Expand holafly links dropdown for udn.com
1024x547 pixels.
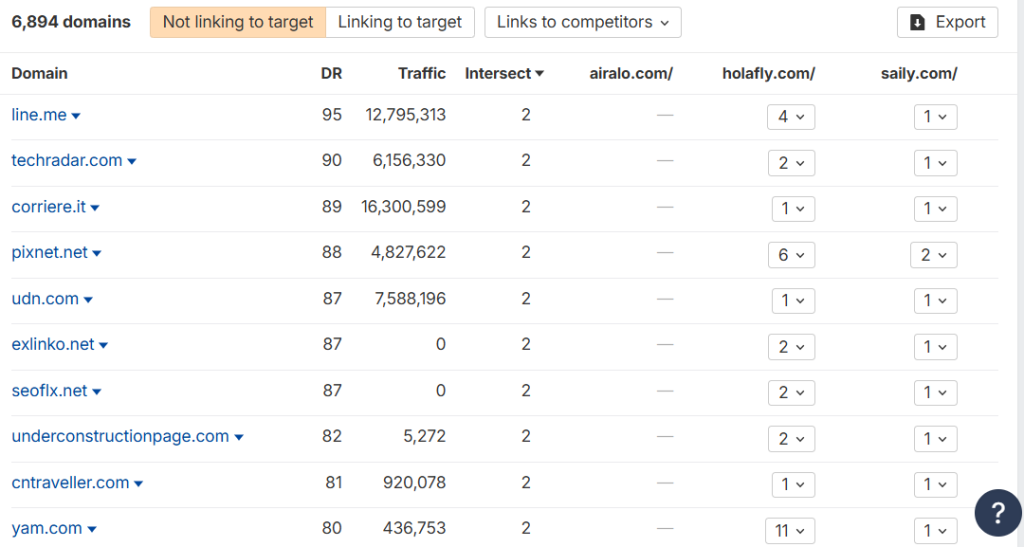(793, 301)
